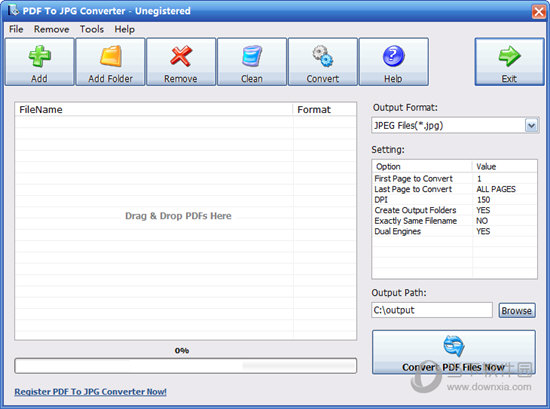Click the Add Folder icon
This screenshot has height=409, width=550.
110,56
